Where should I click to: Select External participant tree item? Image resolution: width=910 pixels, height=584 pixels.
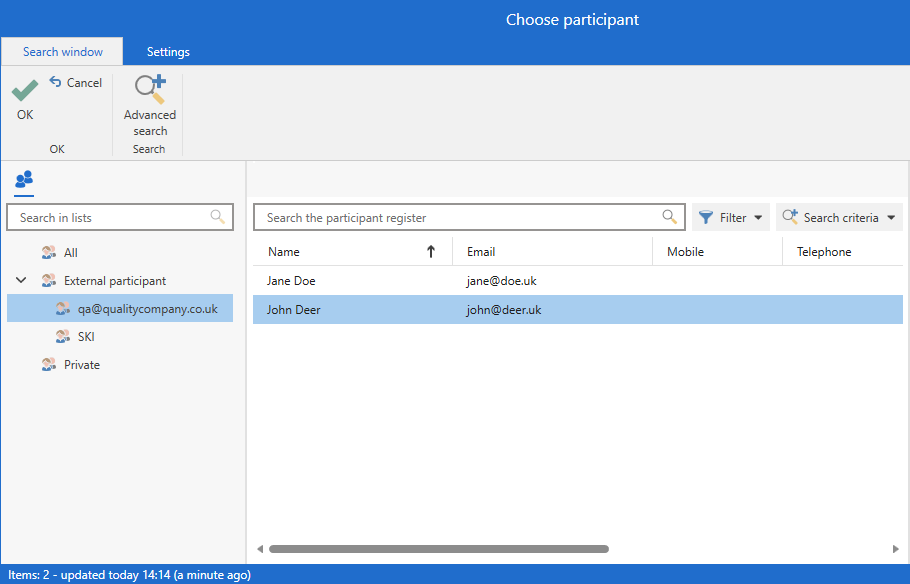coord(115,281)
